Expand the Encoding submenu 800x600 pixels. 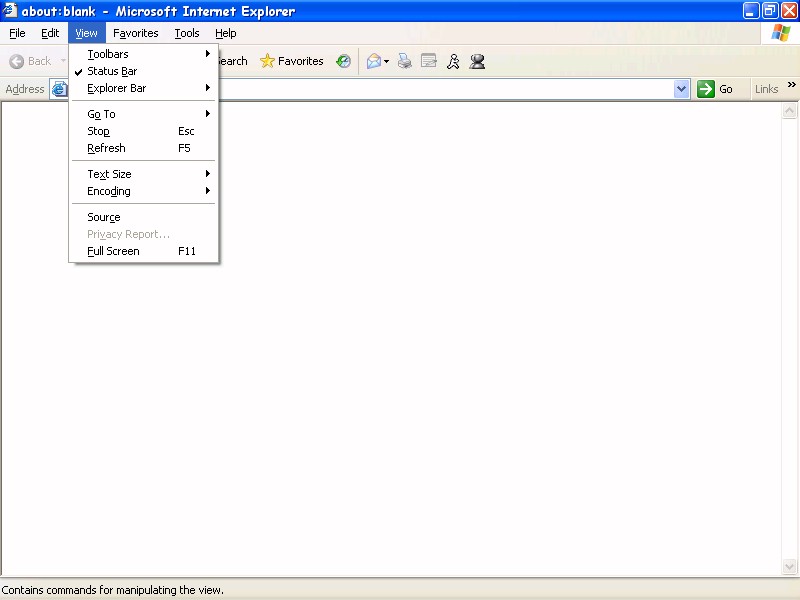(144, 191)
